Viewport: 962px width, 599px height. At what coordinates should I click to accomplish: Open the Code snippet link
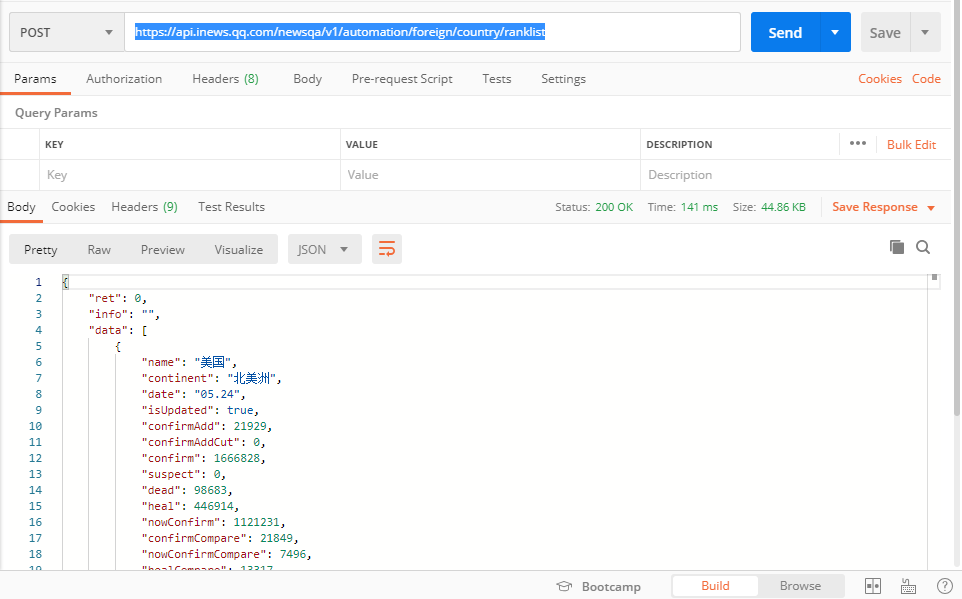926,79
